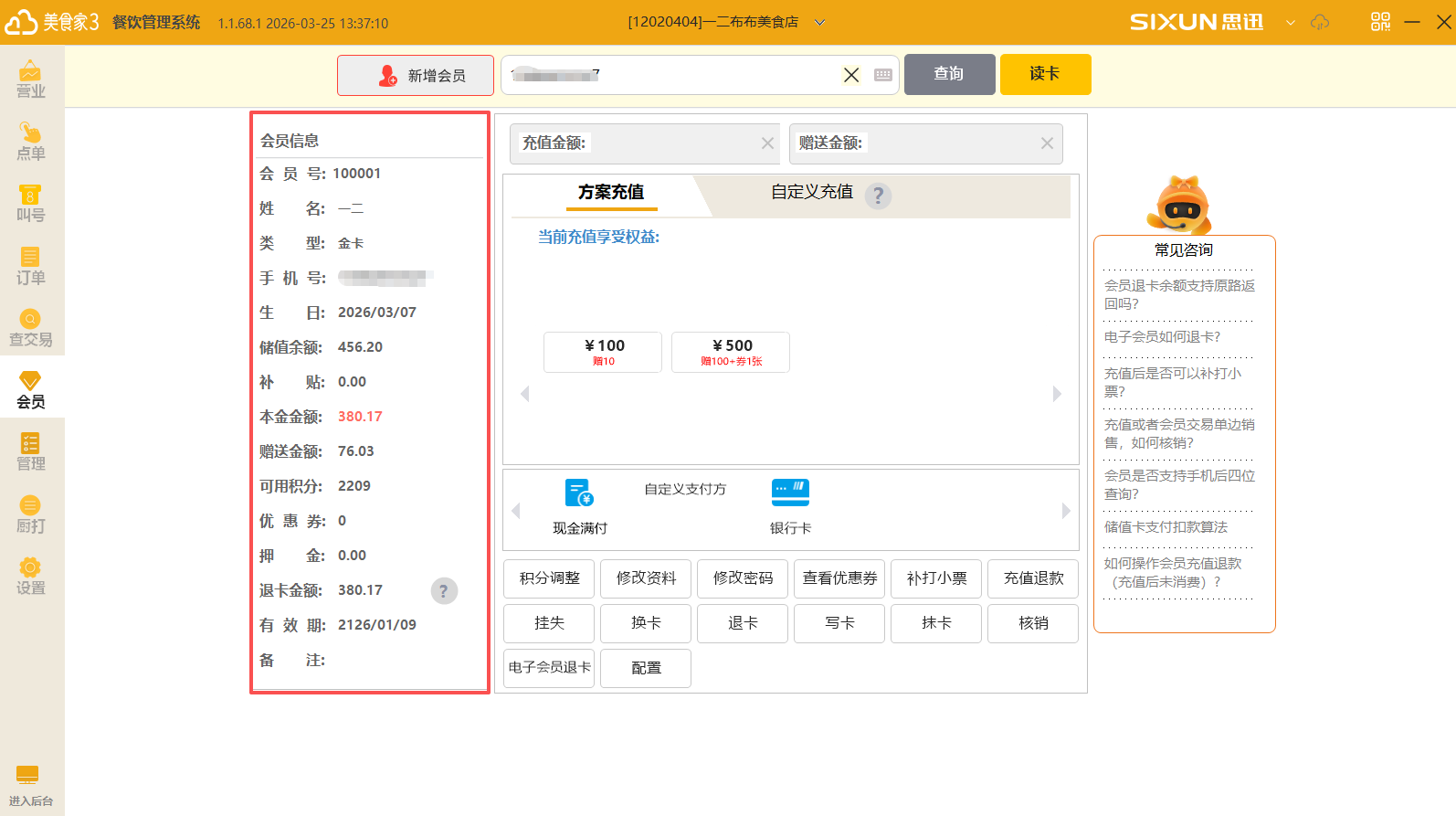Click the 新增会员 button
The height and width of the screenshot is (816, 1456).
tap(416, 75)
